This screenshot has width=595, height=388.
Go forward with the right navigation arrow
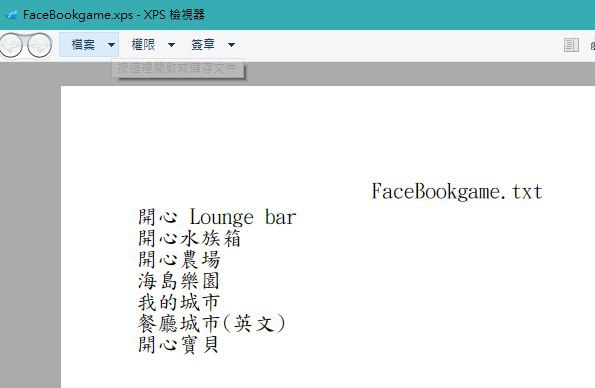tap(39, 45)
